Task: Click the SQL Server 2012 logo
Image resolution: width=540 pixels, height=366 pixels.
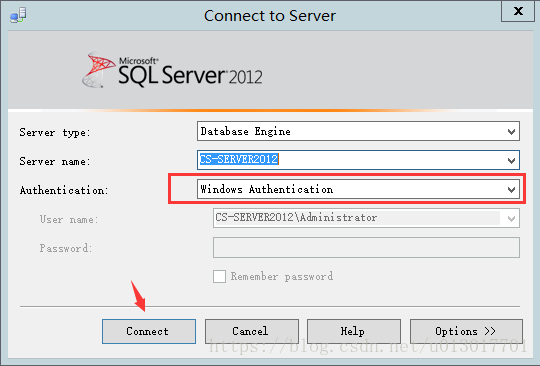Action: 172,70
